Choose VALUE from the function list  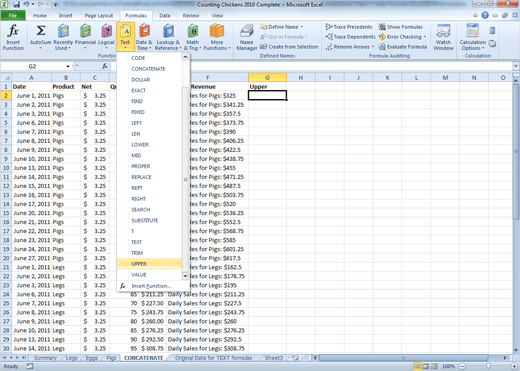pyautogui.click(x=149, y=275)
